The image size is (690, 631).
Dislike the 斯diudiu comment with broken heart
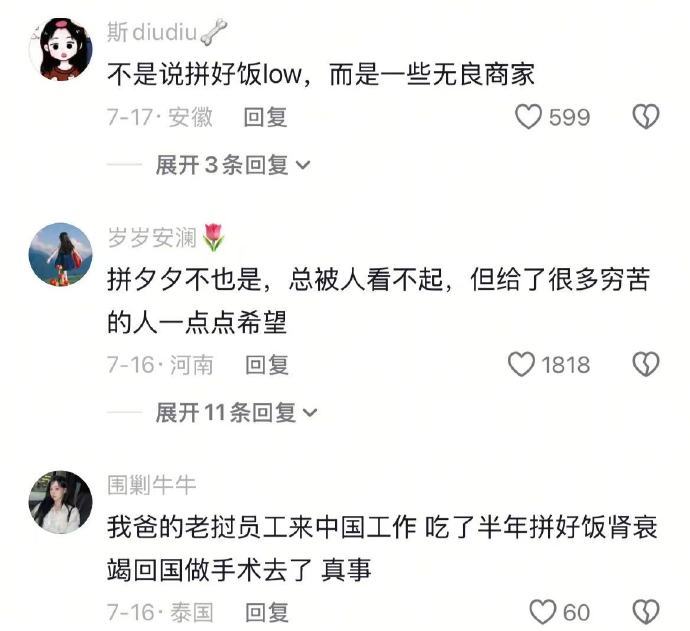tap(646, 117)
